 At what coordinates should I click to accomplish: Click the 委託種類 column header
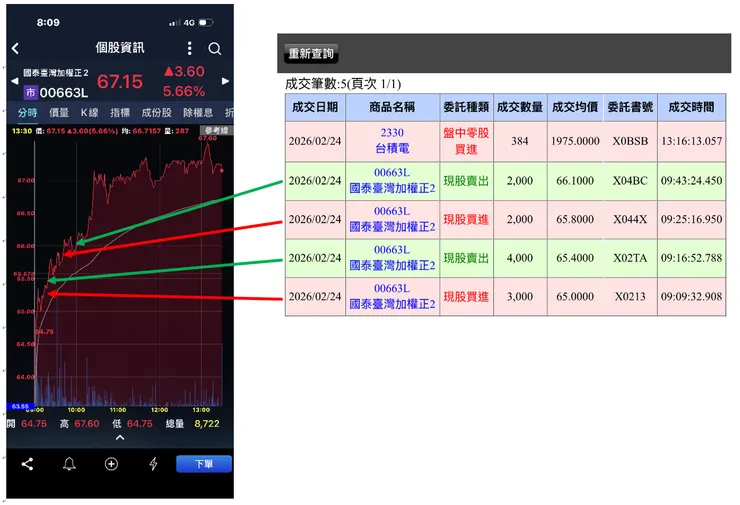tap(466, 107)
